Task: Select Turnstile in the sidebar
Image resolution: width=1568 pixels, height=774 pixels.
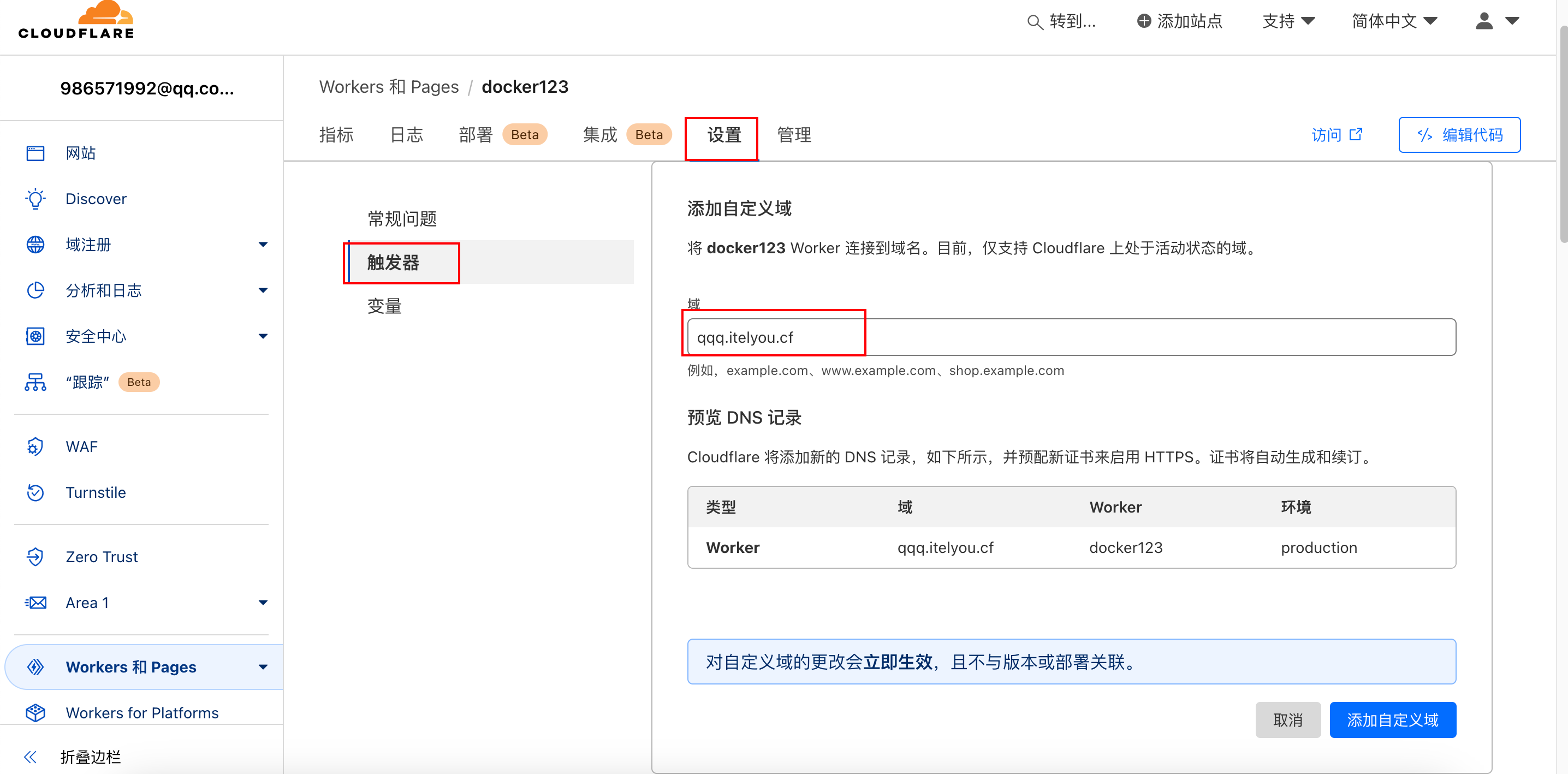Action: click(95, 492)
